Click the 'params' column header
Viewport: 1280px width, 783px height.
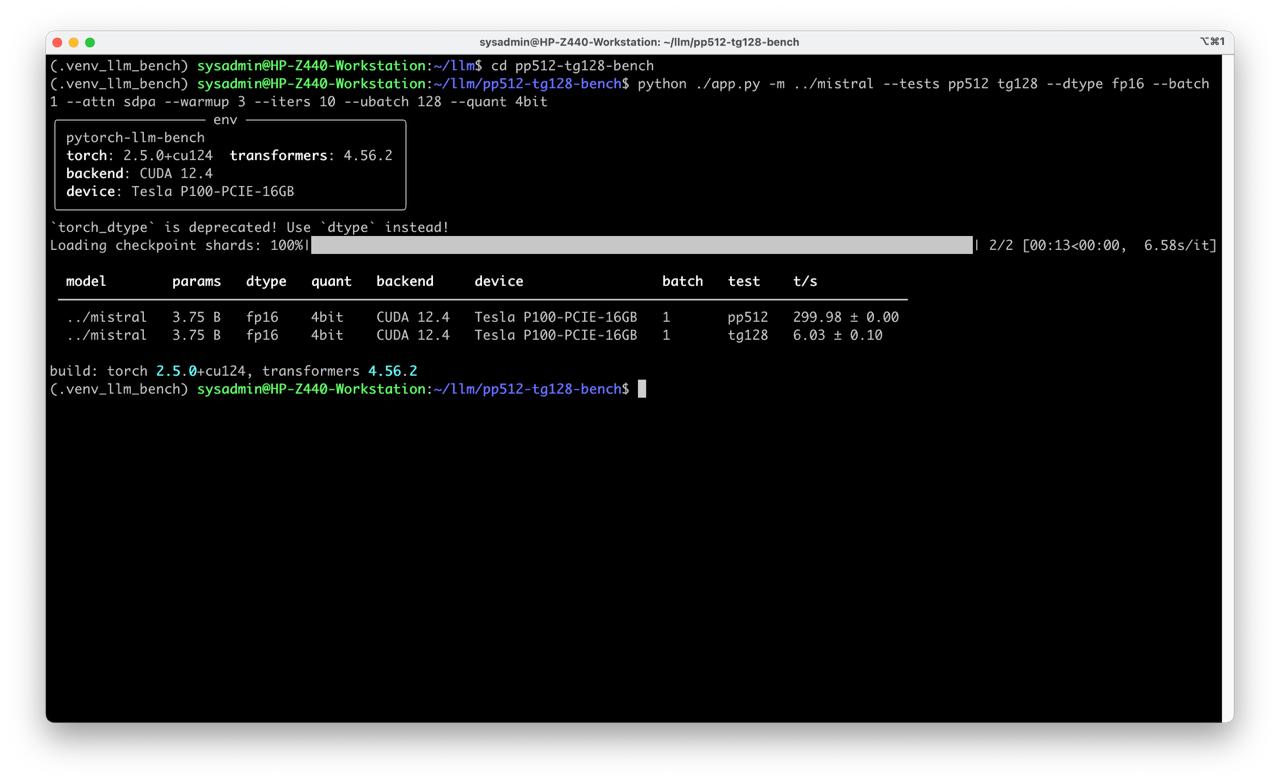(196, 282)
